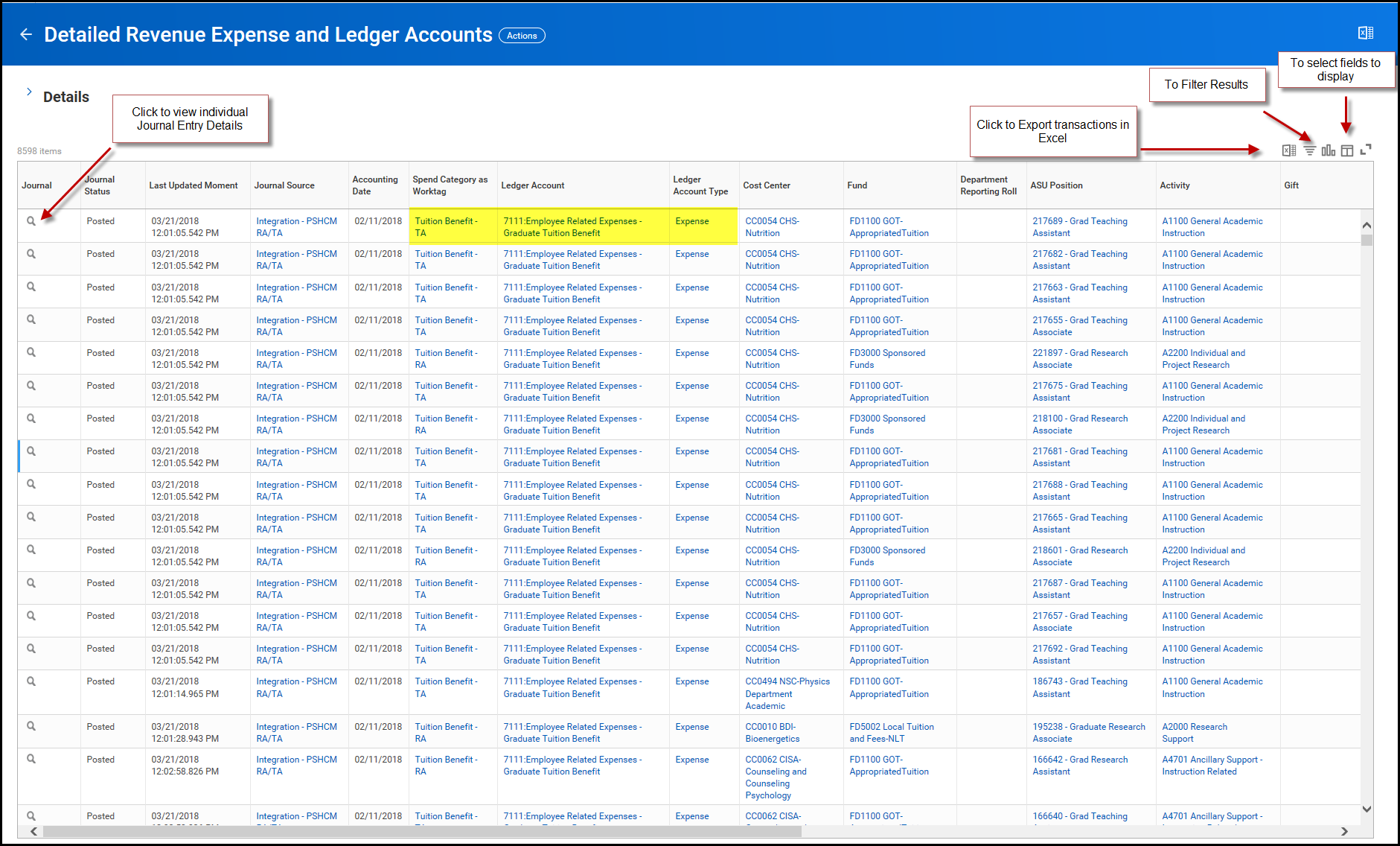
Task: View journal for 195238 Graduate Research row
Action: coord(31,726)
